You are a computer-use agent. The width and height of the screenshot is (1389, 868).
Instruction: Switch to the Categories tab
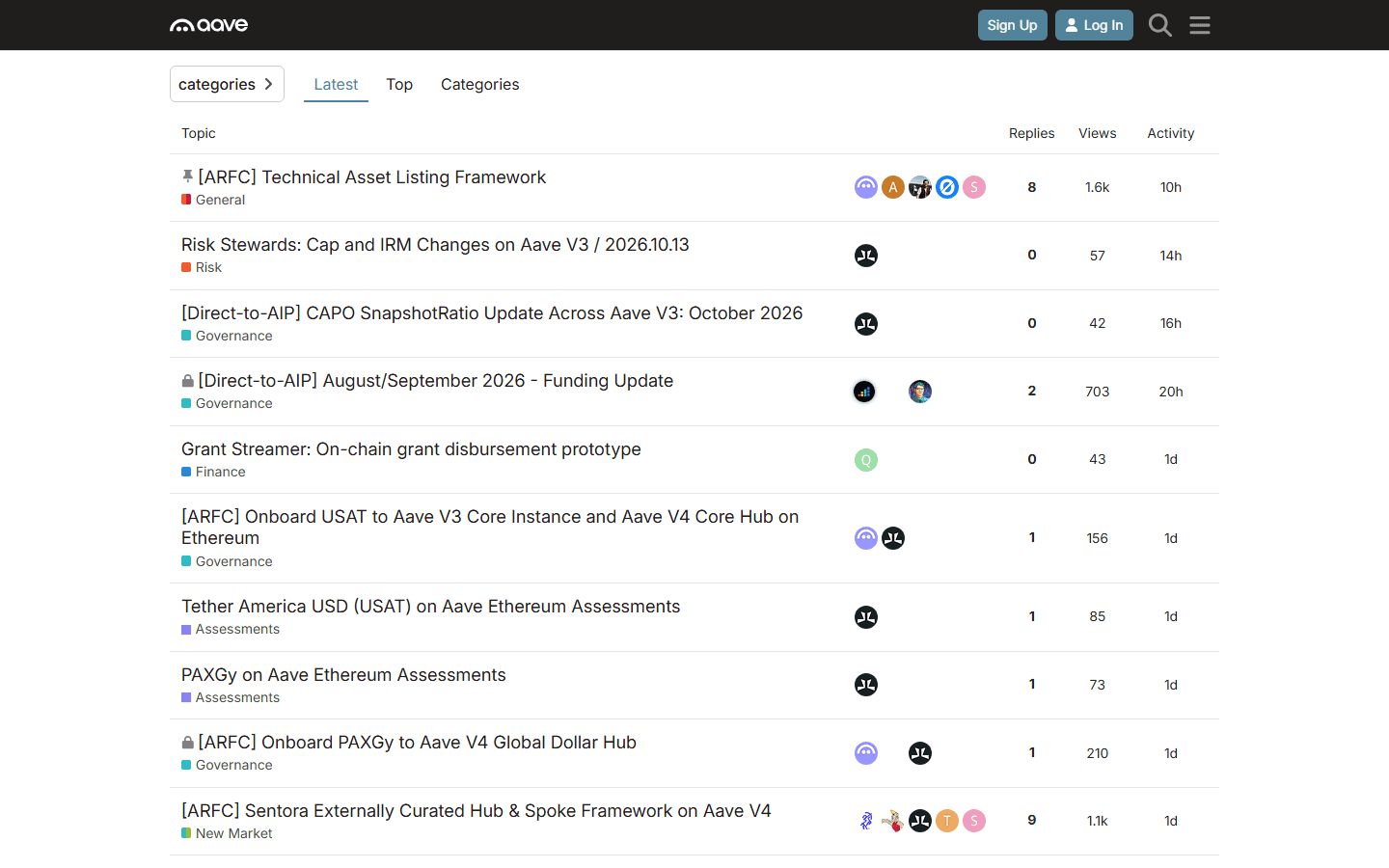(x=480, y=84)
